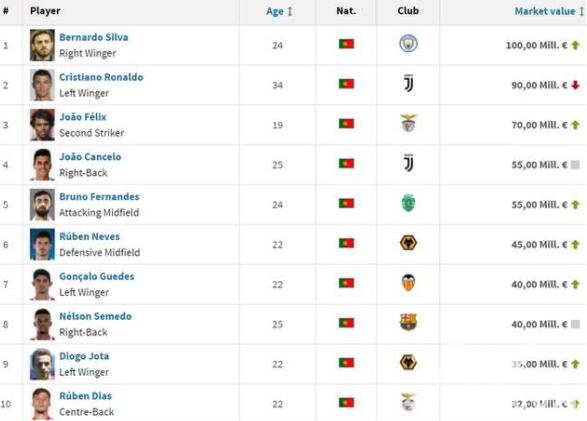The width and height of the screenshot is (587, 421).
Task: Open Bruno Fernandes profile link
Action: pos(99,196)
